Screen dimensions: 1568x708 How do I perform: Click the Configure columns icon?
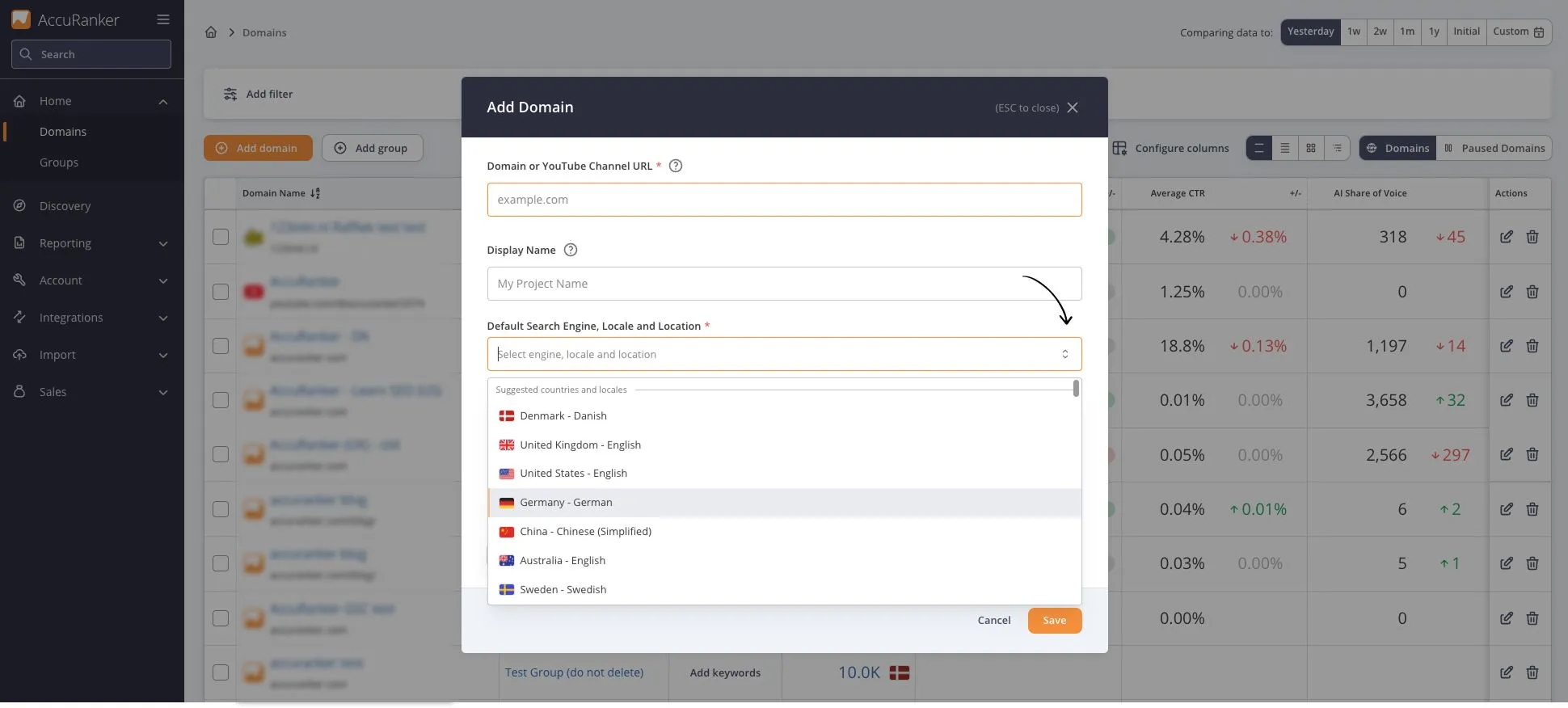click(1119, 148)
